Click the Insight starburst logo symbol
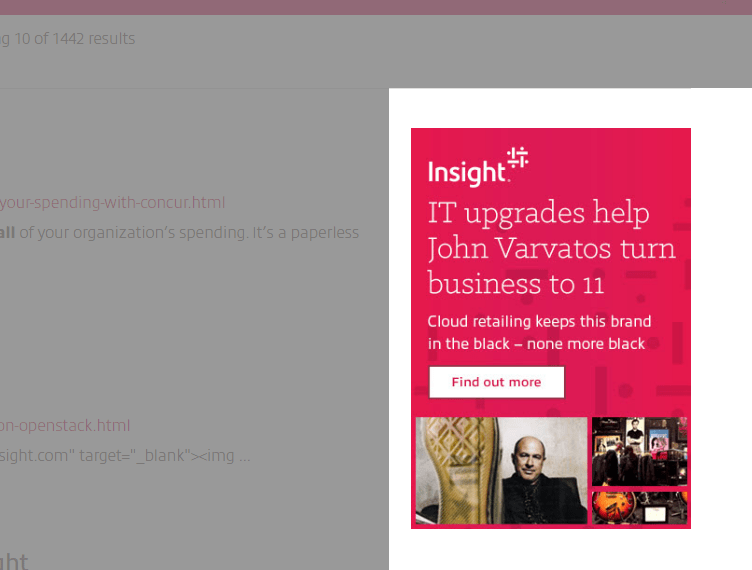752x570 pixels. [517, 157]
